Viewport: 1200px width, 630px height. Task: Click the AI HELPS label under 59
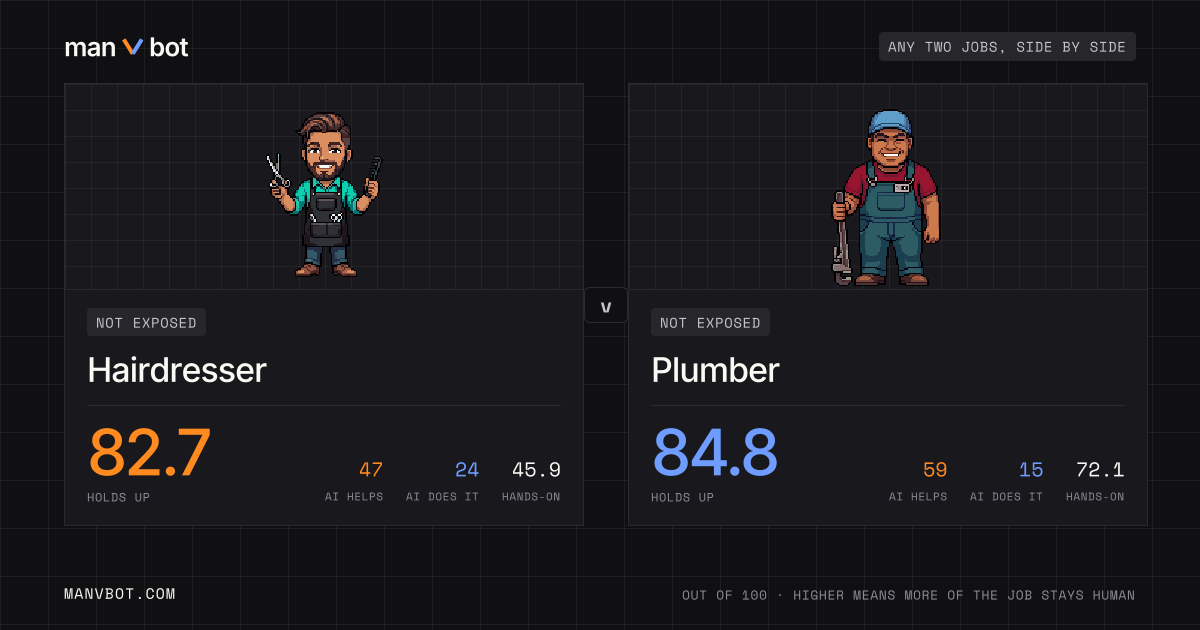click(918, 497)
